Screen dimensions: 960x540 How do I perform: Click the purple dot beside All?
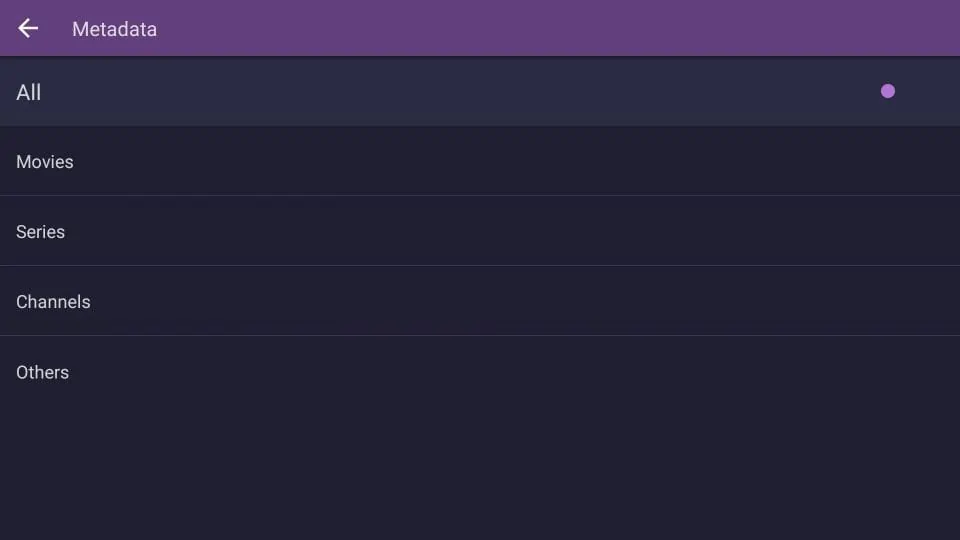pos(887,91)
